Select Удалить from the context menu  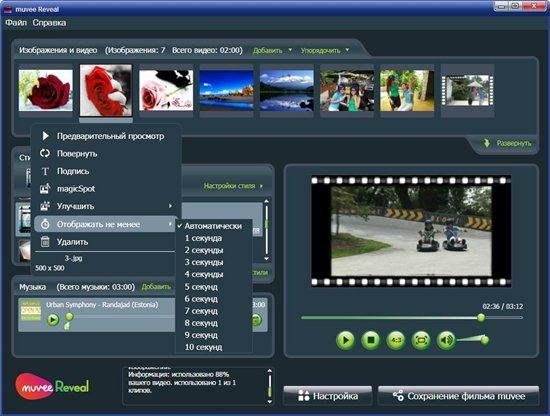point(73,242)
